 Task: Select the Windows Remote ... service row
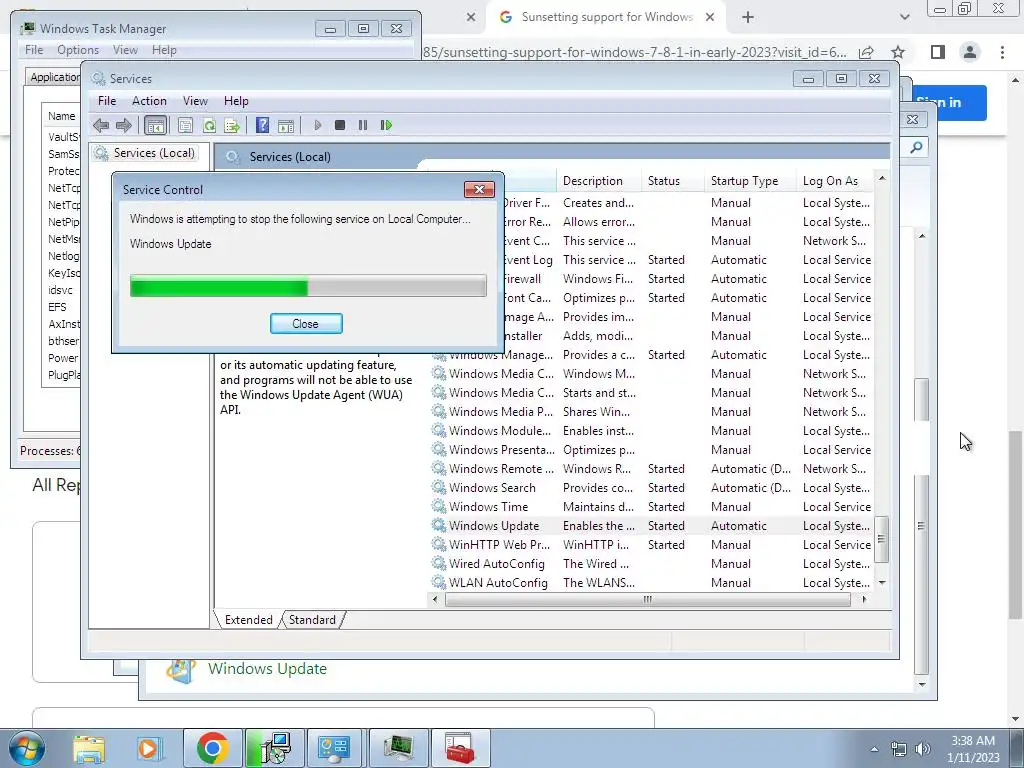652,469
